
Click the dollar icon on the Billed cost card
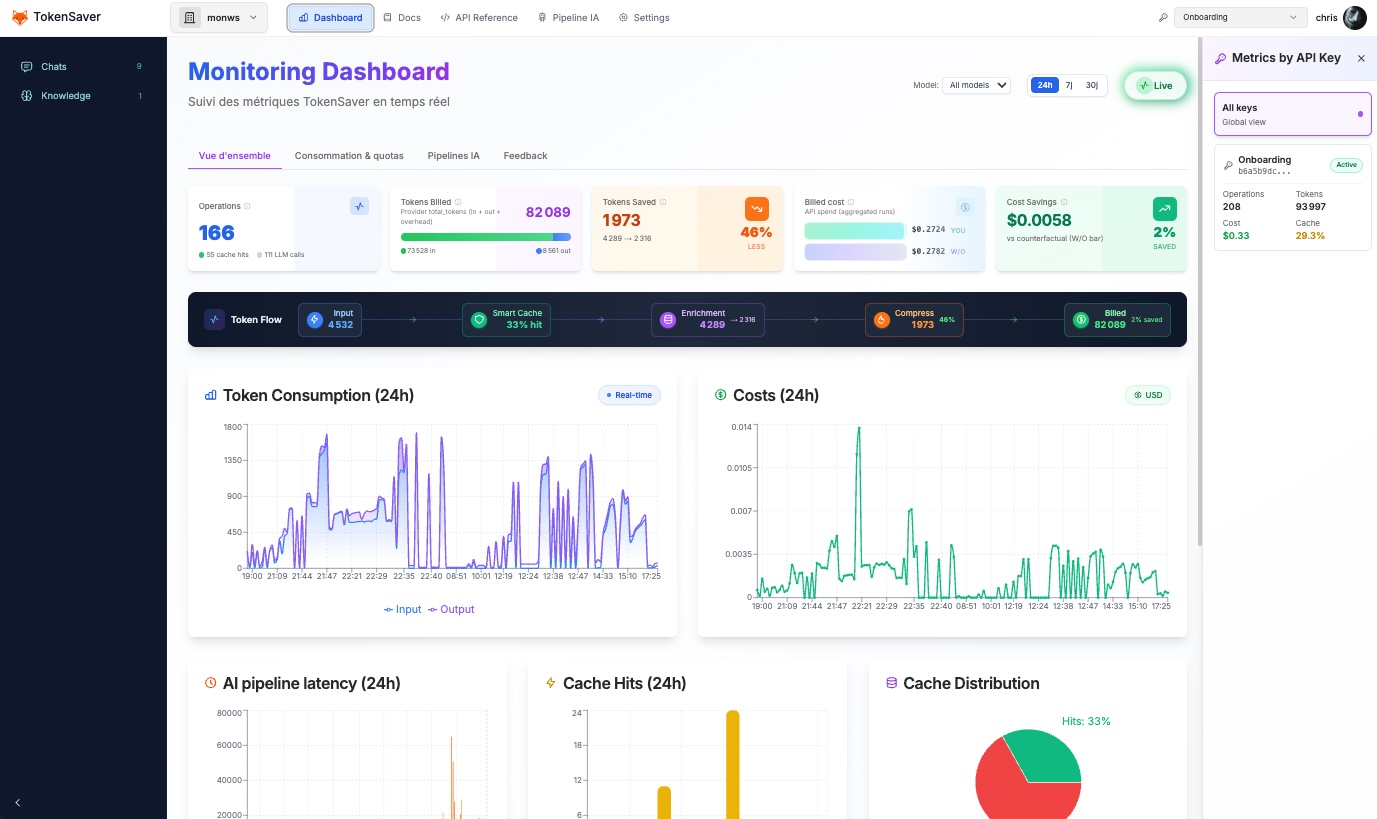pyautogui.click(x=965, y=207)
